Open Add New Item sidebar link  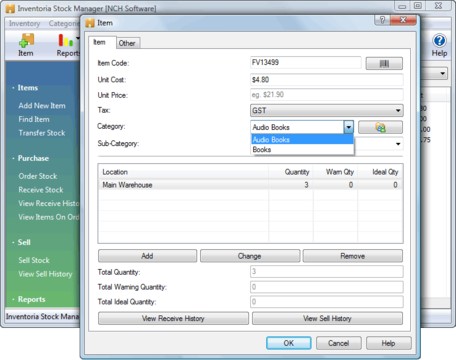tap(42, 106)
